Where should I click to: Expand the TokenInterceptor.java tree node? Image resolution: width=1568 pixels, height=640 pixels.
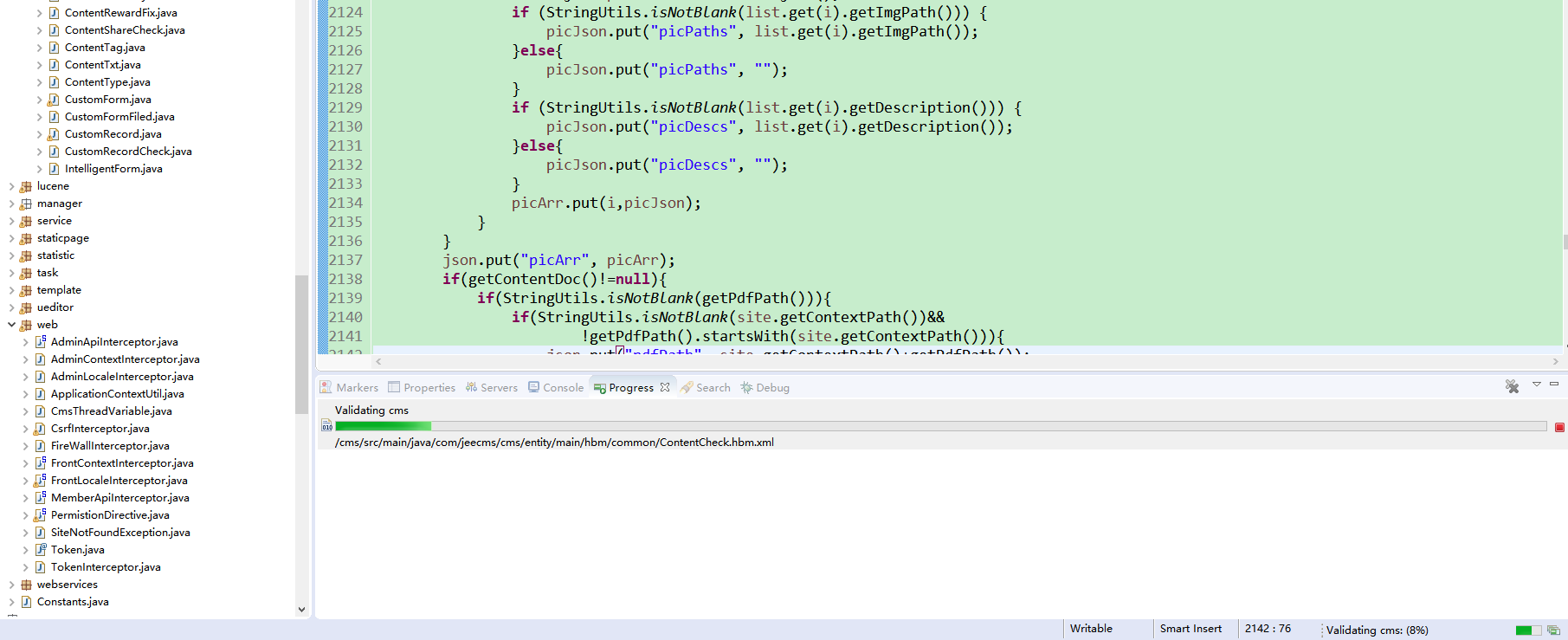pos(25,567)
